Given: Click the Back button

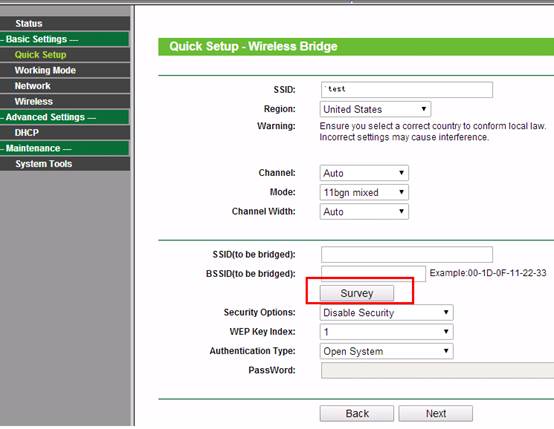Looking at the screenshot, I should coord(356,413).
